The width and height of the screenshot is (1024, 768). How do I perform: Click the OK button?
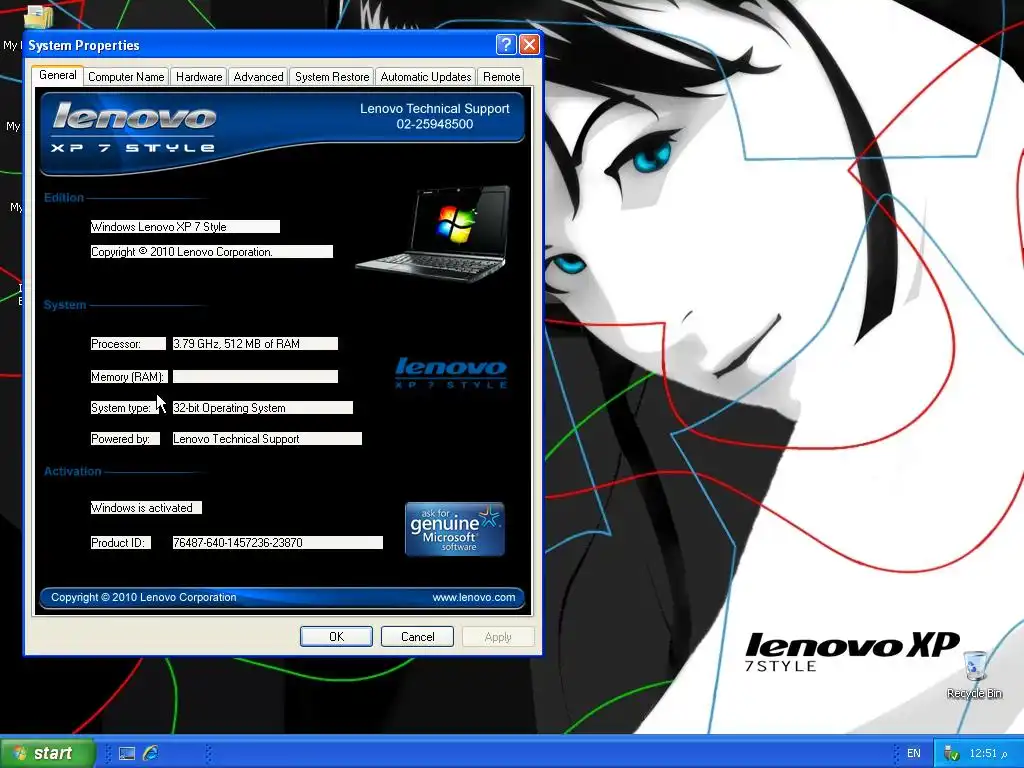pos(336,637)
